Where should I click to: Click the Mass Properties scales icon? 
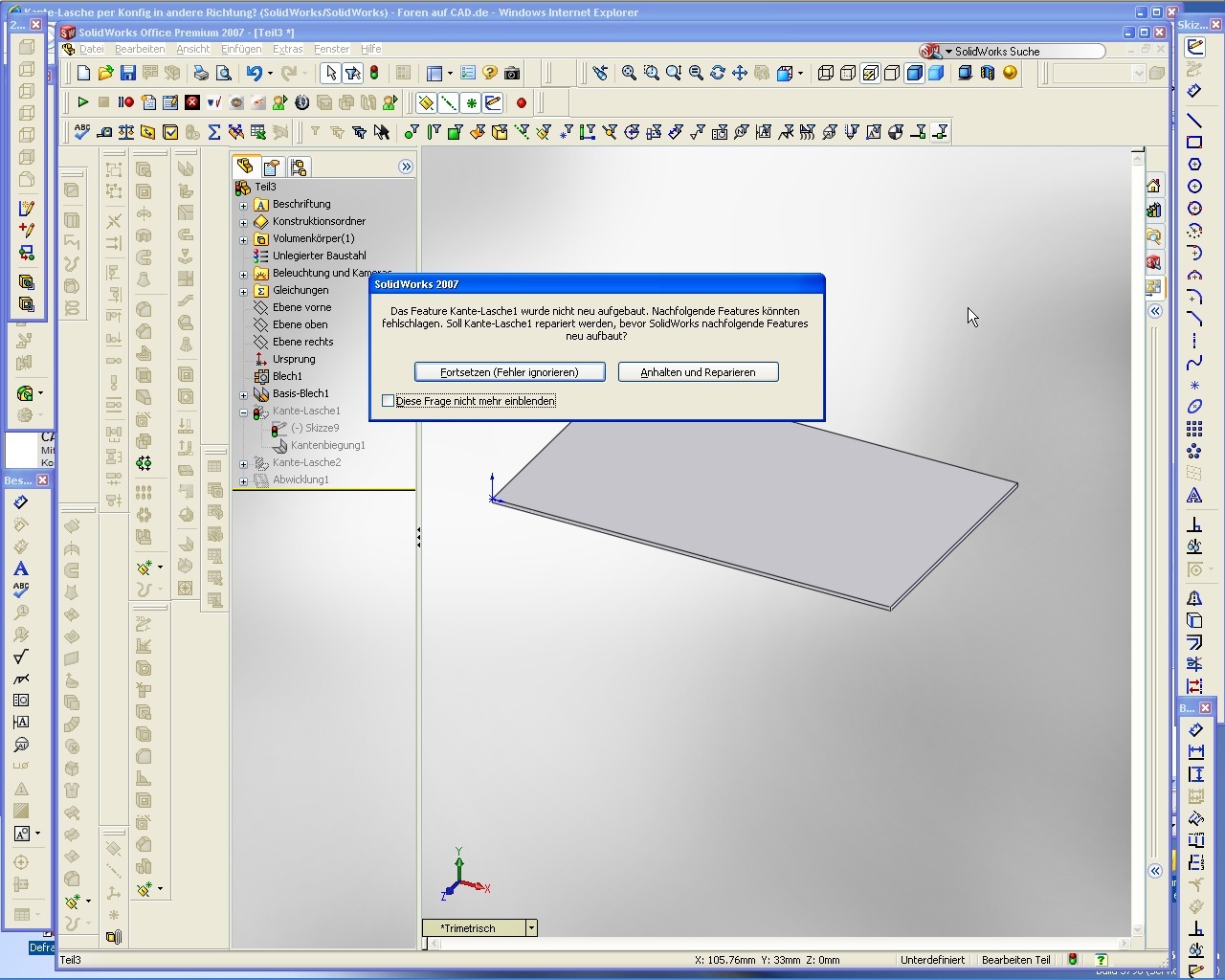click(x=126, y=132)
